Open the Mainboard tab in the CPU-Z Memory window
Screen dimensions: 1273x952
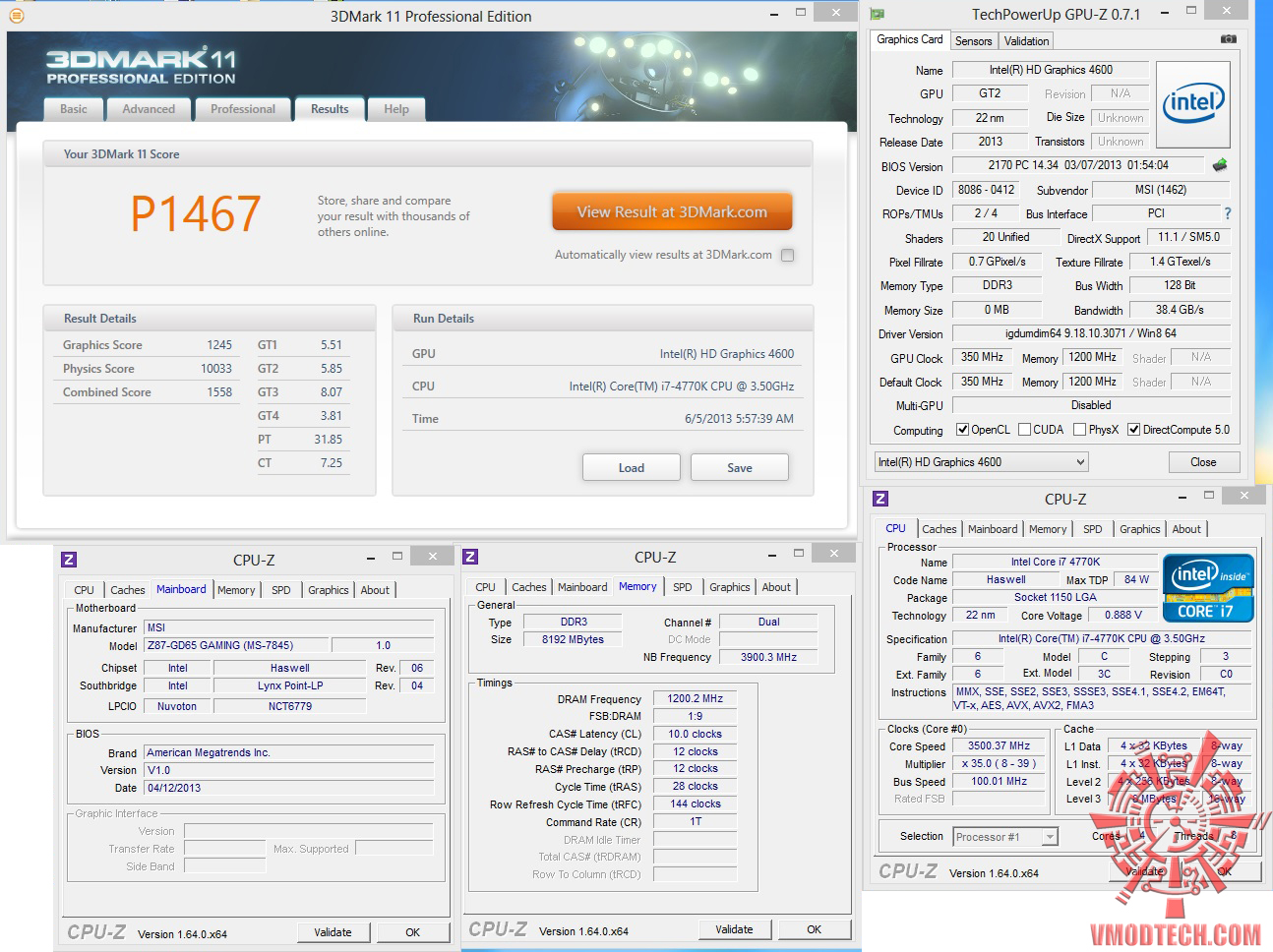(582, 587)
